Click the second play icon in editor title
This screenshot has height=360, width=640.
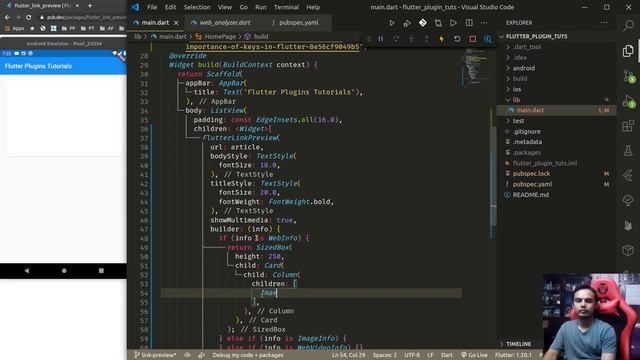pos(453,23)
